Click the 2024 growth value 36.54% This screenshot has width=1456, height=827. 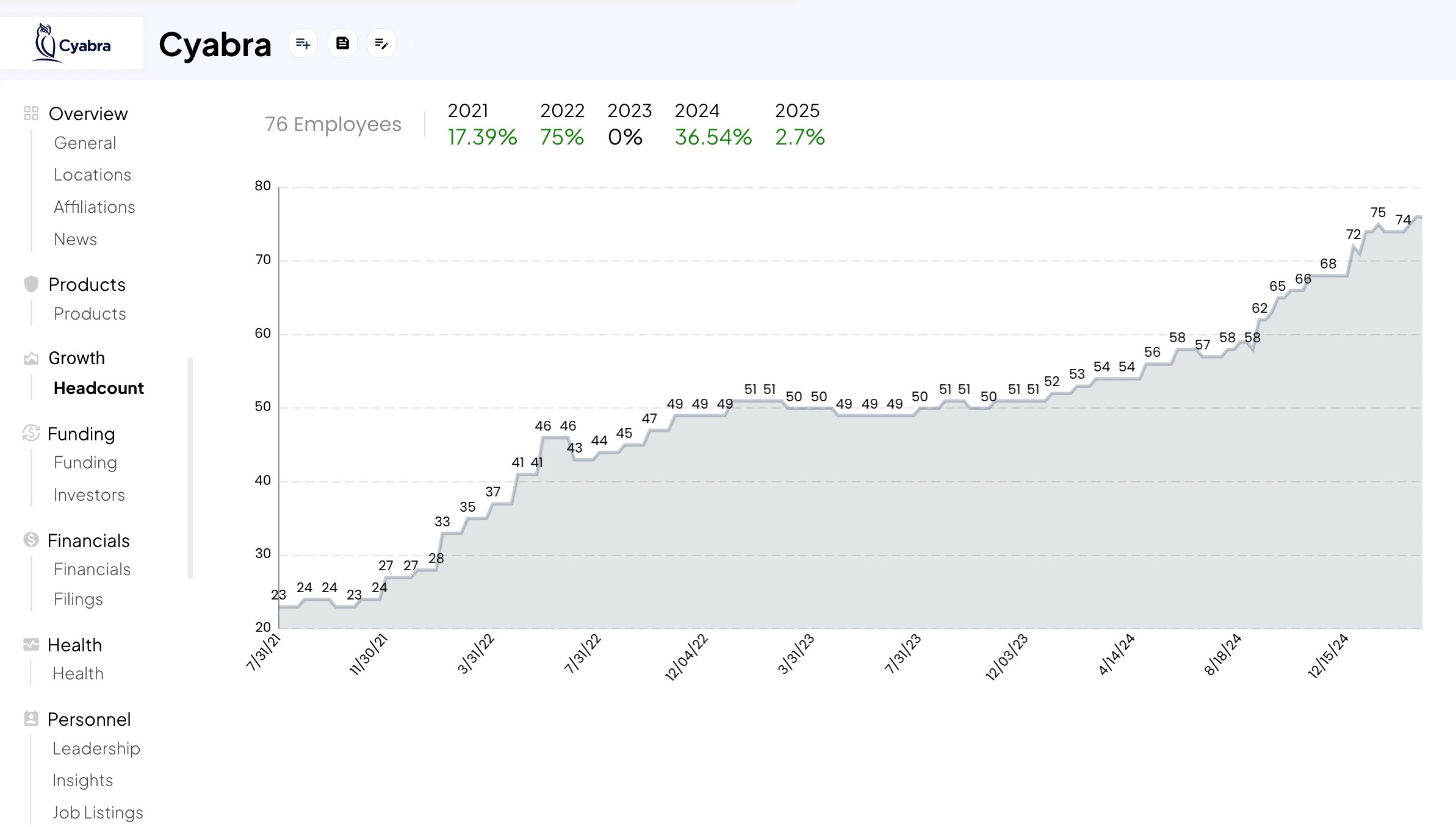coord(713,137)
